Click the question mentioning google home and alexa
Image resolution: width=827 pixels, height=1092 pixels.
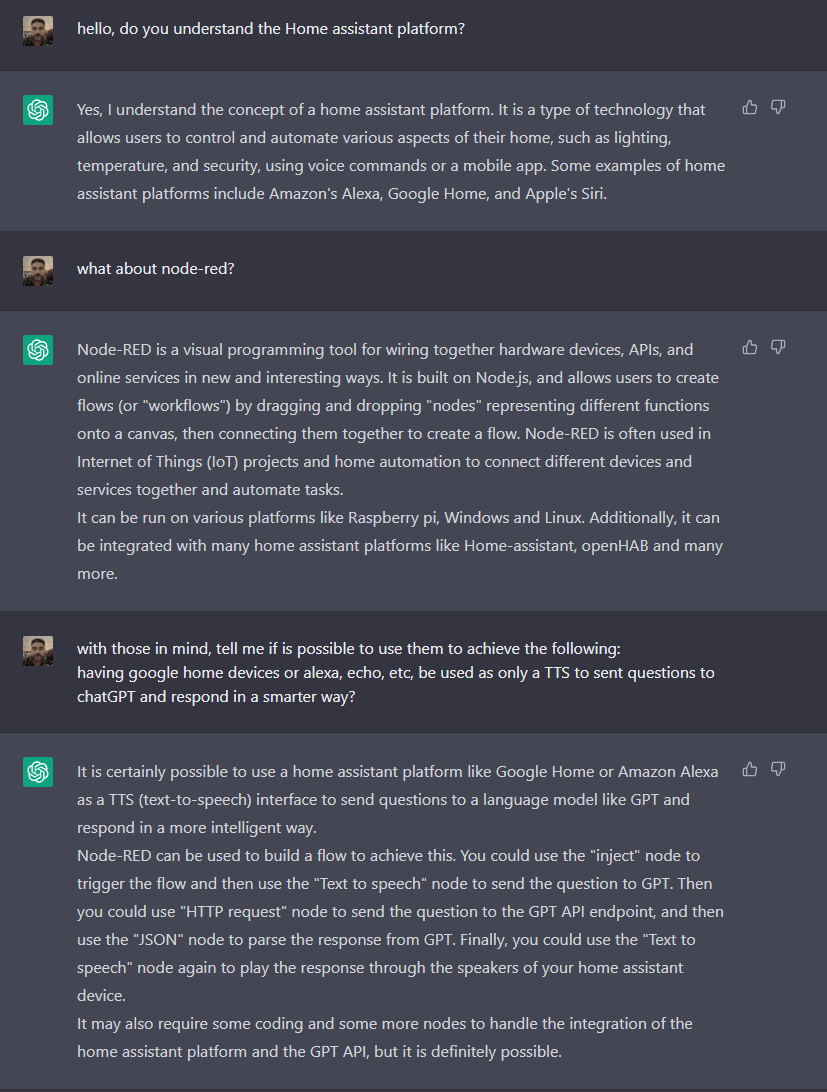click(400, 672)
